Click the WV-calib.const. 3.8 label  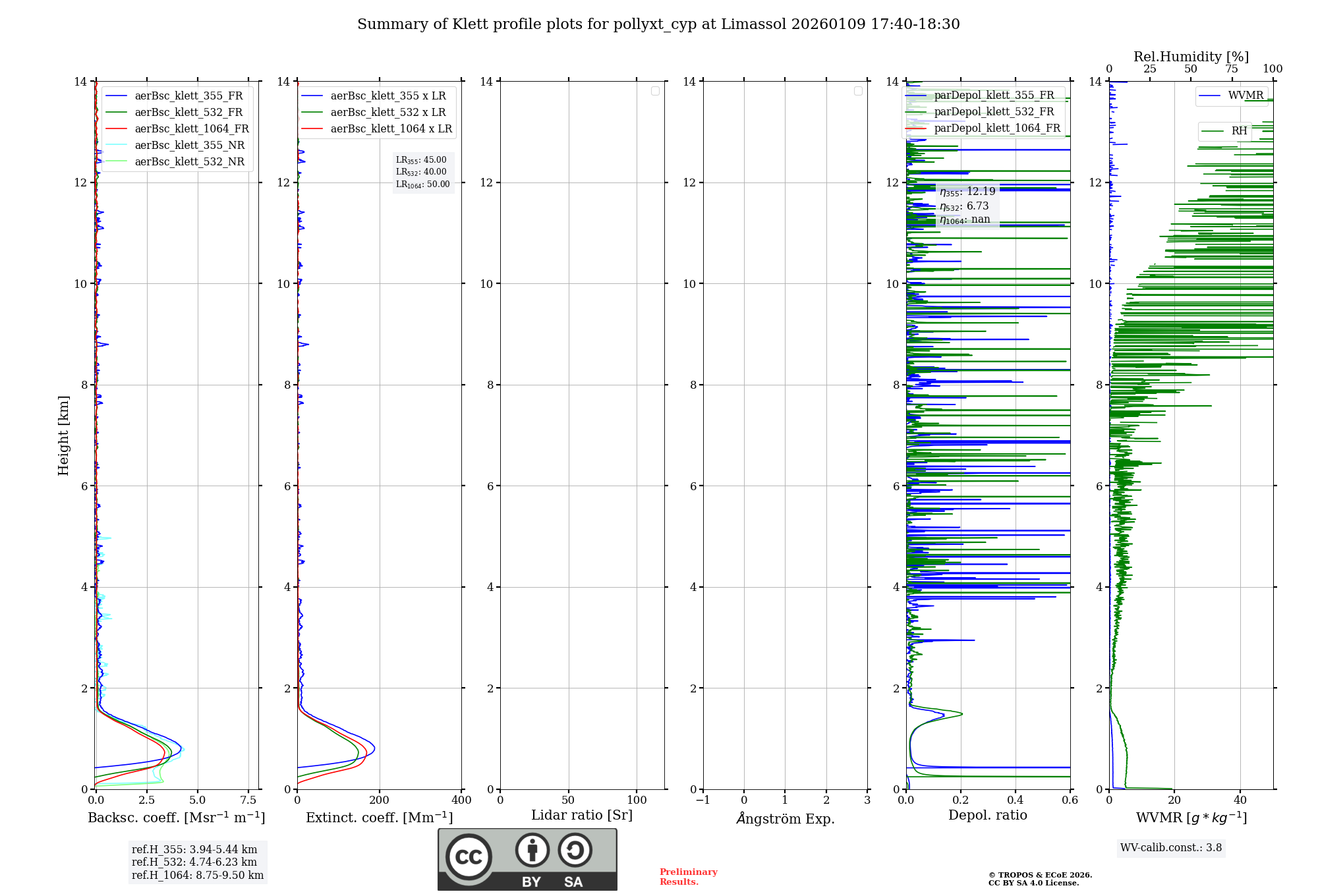click(1170, 848)
